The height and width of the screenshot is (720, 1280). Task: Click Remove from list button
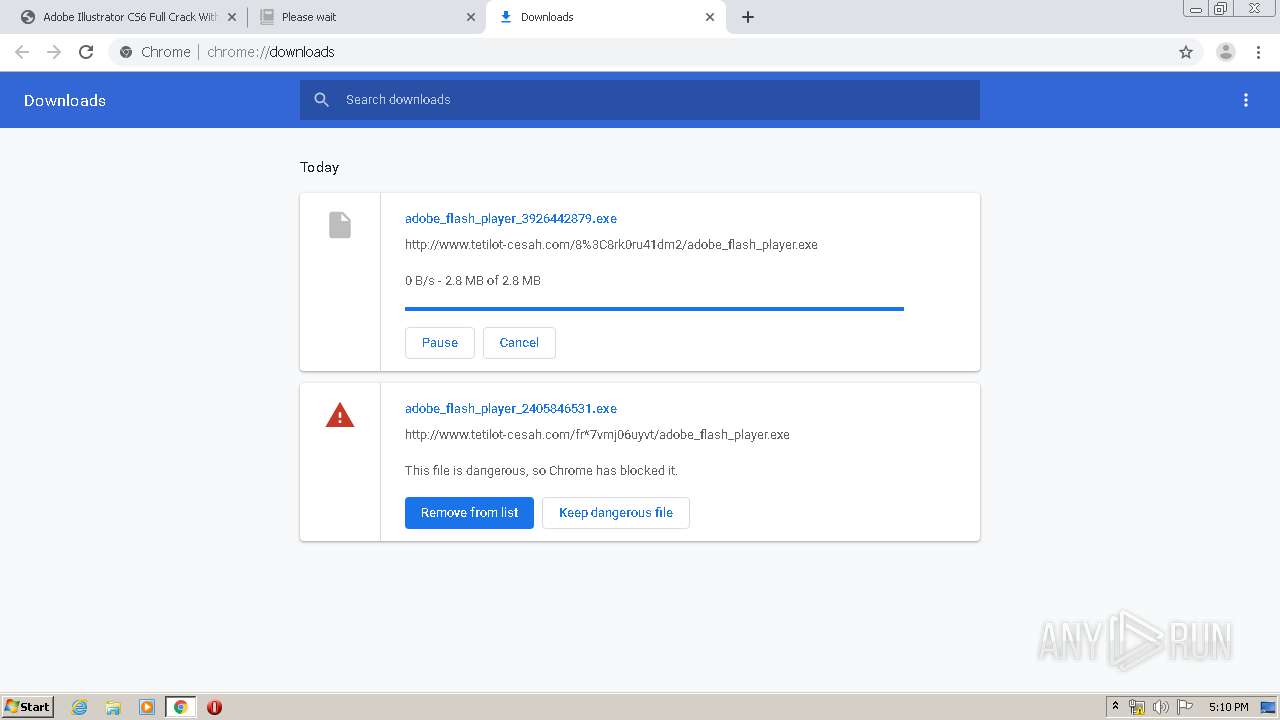coord(469,512)
